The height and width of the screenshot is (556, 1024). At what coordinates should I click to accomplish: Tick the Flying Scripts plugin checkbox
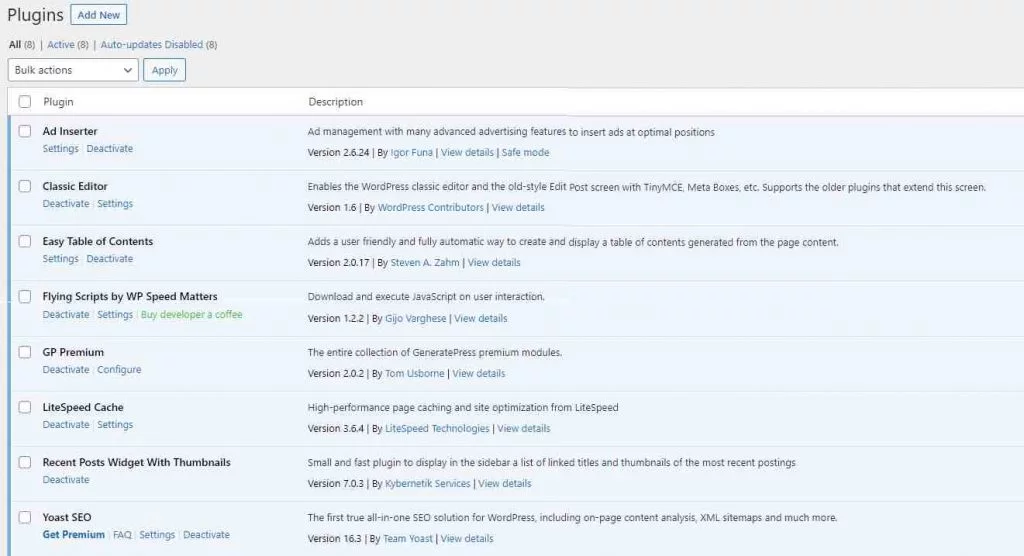tap(25, 297)
